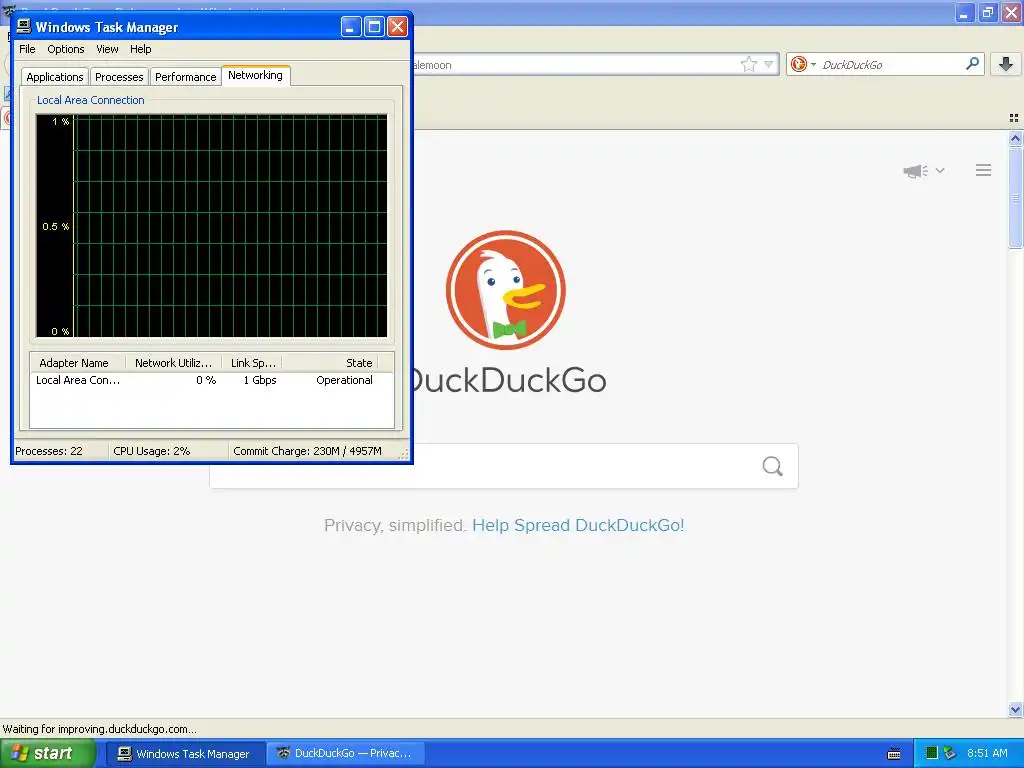1024x768 pixels.
Task: Click the tab groups grid icon
Action: pos(1014,118)
